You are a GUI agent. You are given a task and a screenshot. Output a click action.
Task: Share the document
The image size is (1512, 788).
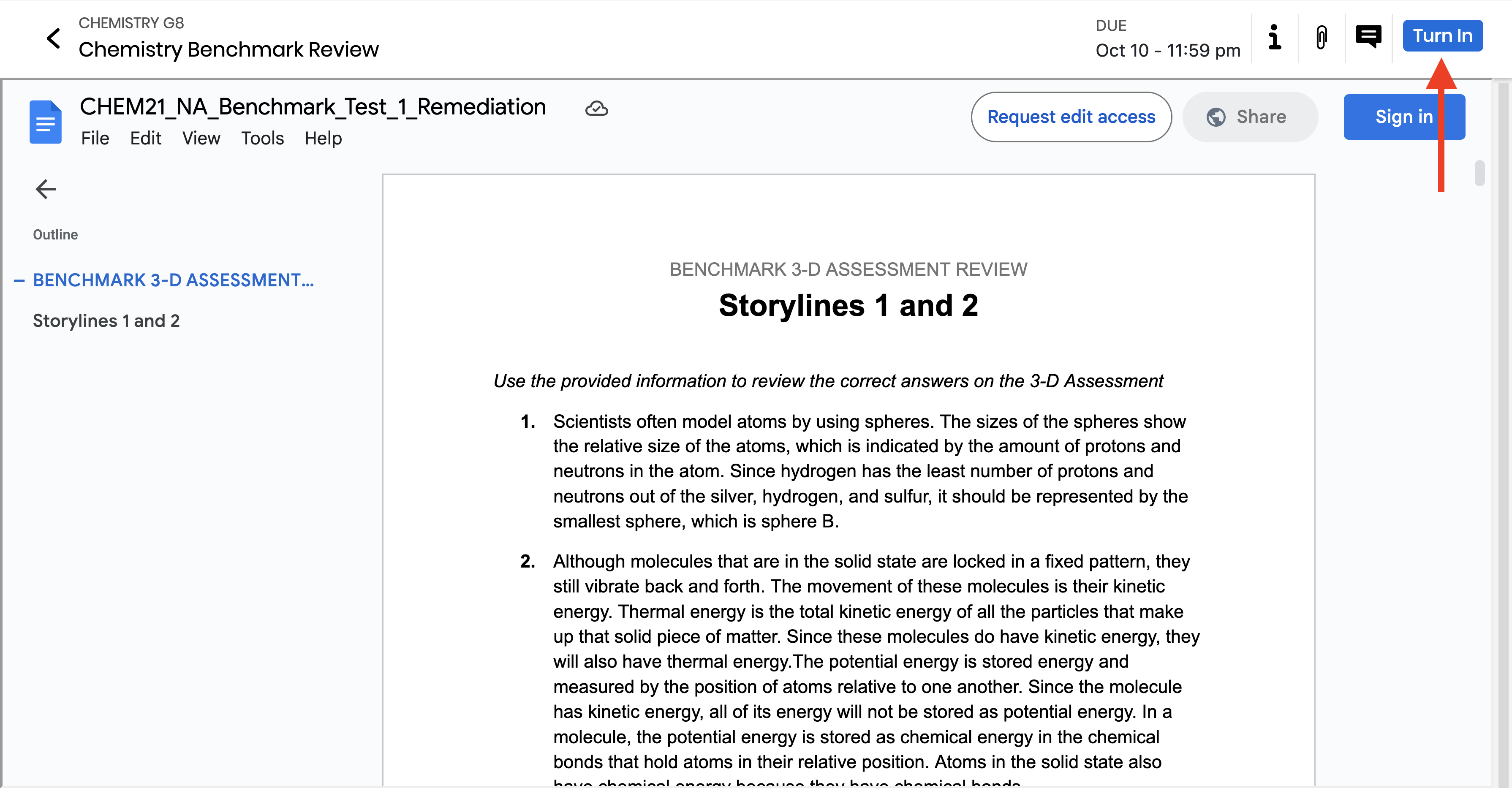coord(1250,117)
